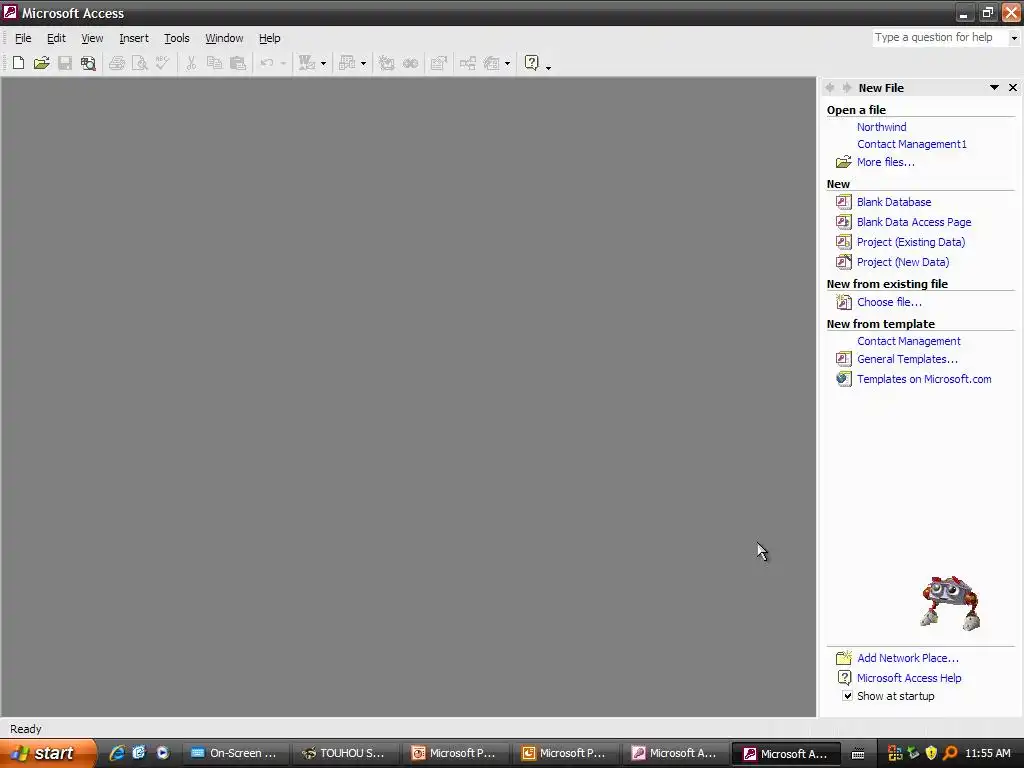Expand the OfficeLinks dropdown arrow

(323, 63)
